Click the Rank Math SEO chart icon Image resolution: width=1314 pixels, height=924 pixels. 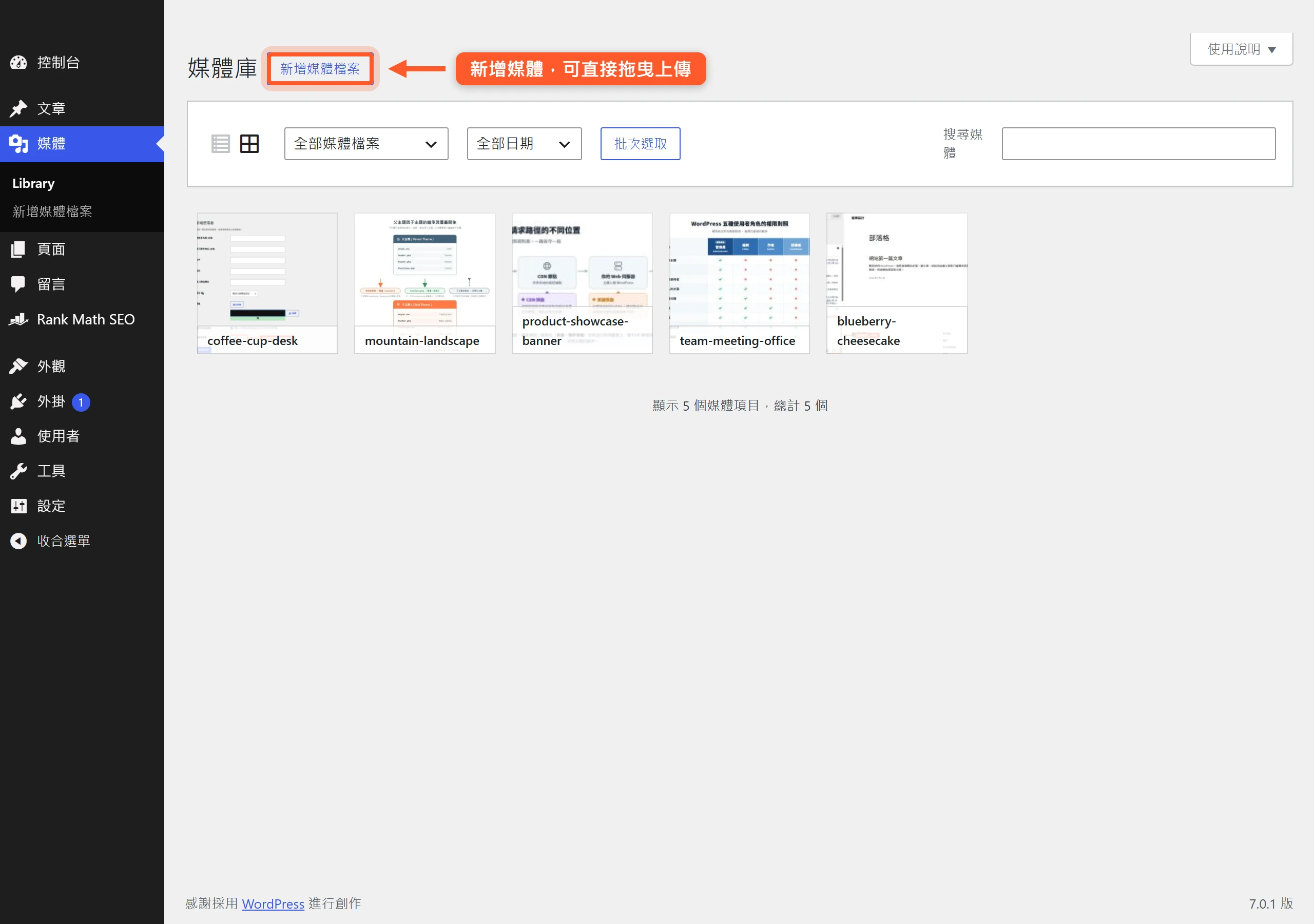tap(18, 319)
